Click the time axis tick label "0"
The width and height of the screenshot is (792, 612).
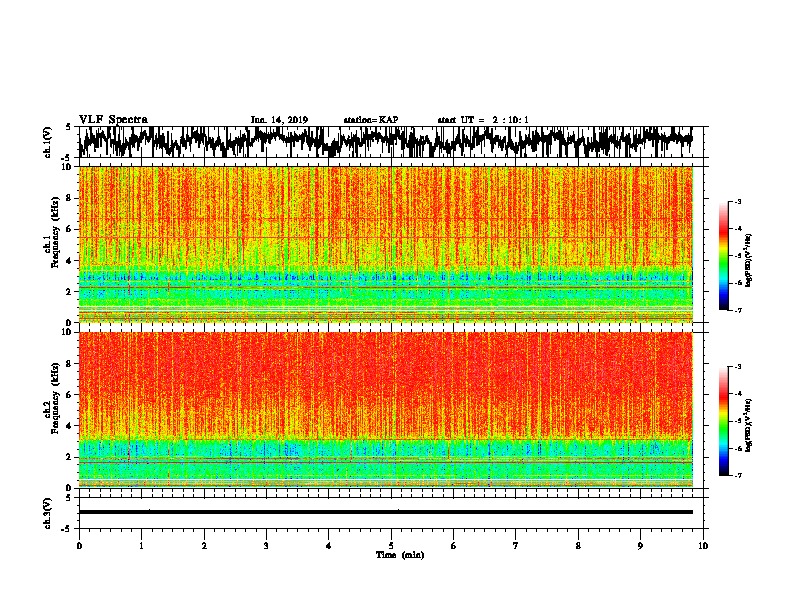(x=79, y=546)
